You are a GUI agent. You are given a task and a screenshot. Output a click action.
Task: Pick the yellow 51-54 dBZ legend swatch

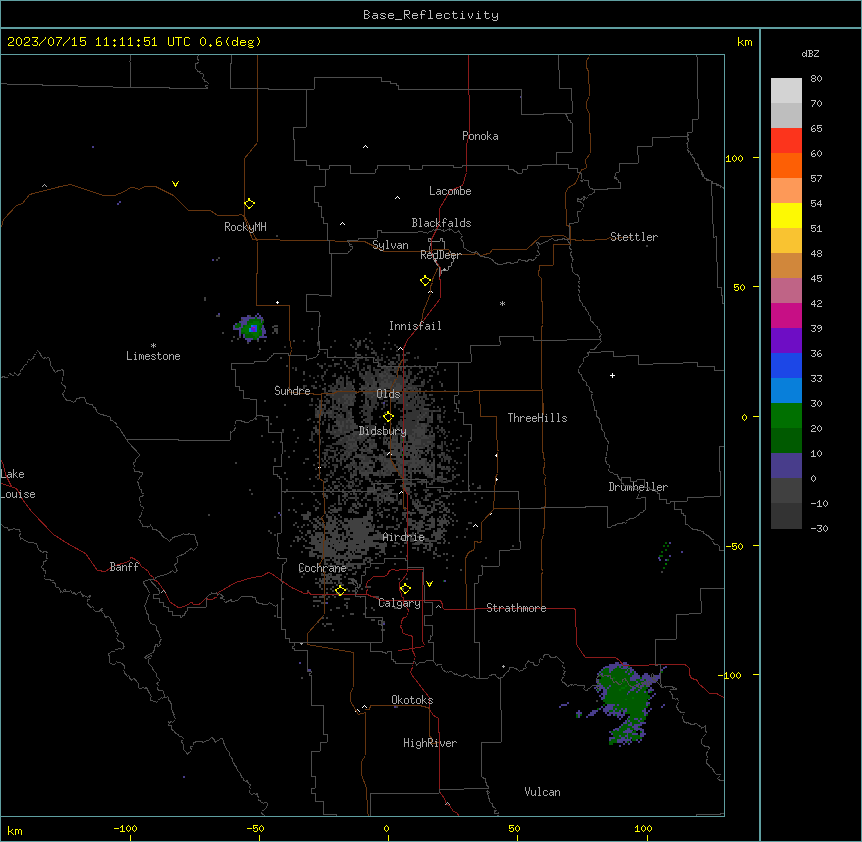pyautogui.click(x=786, y=215)
